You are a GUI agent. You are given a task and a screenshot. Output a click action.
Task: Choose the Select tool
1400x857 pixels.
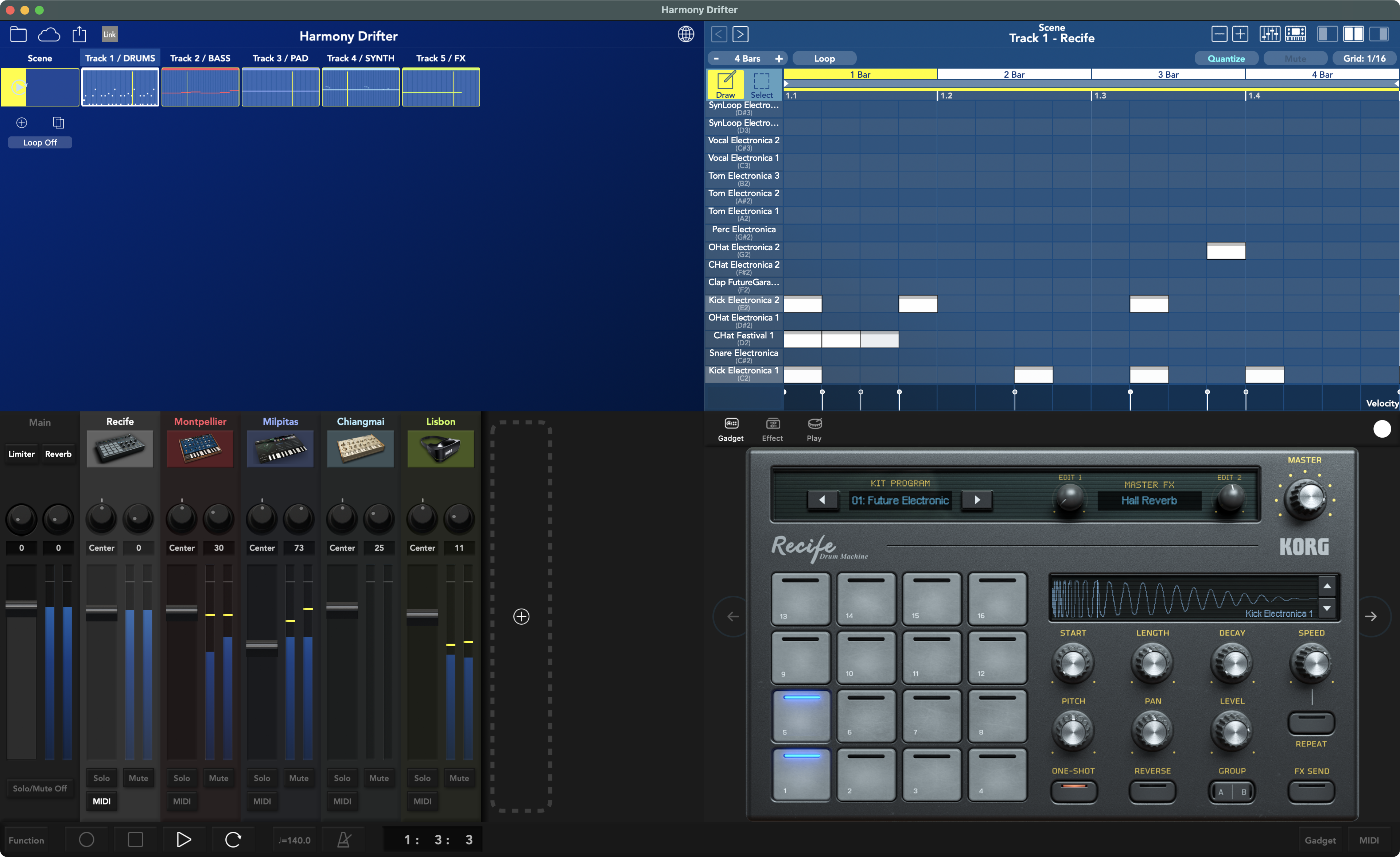pyautogui.click(x=761, y=85)
